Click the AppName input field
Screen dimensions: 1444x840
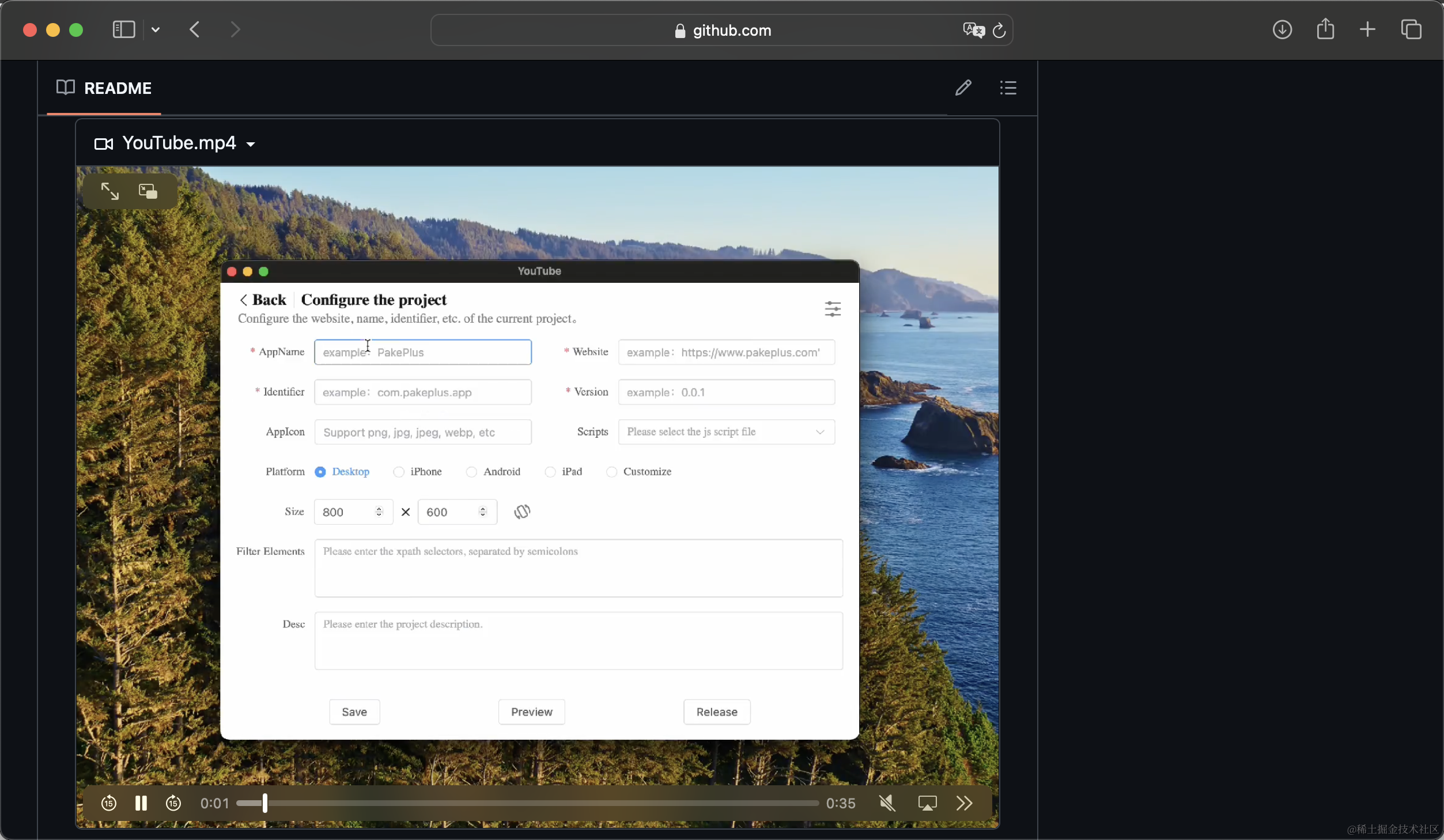[x=422, y=352]
